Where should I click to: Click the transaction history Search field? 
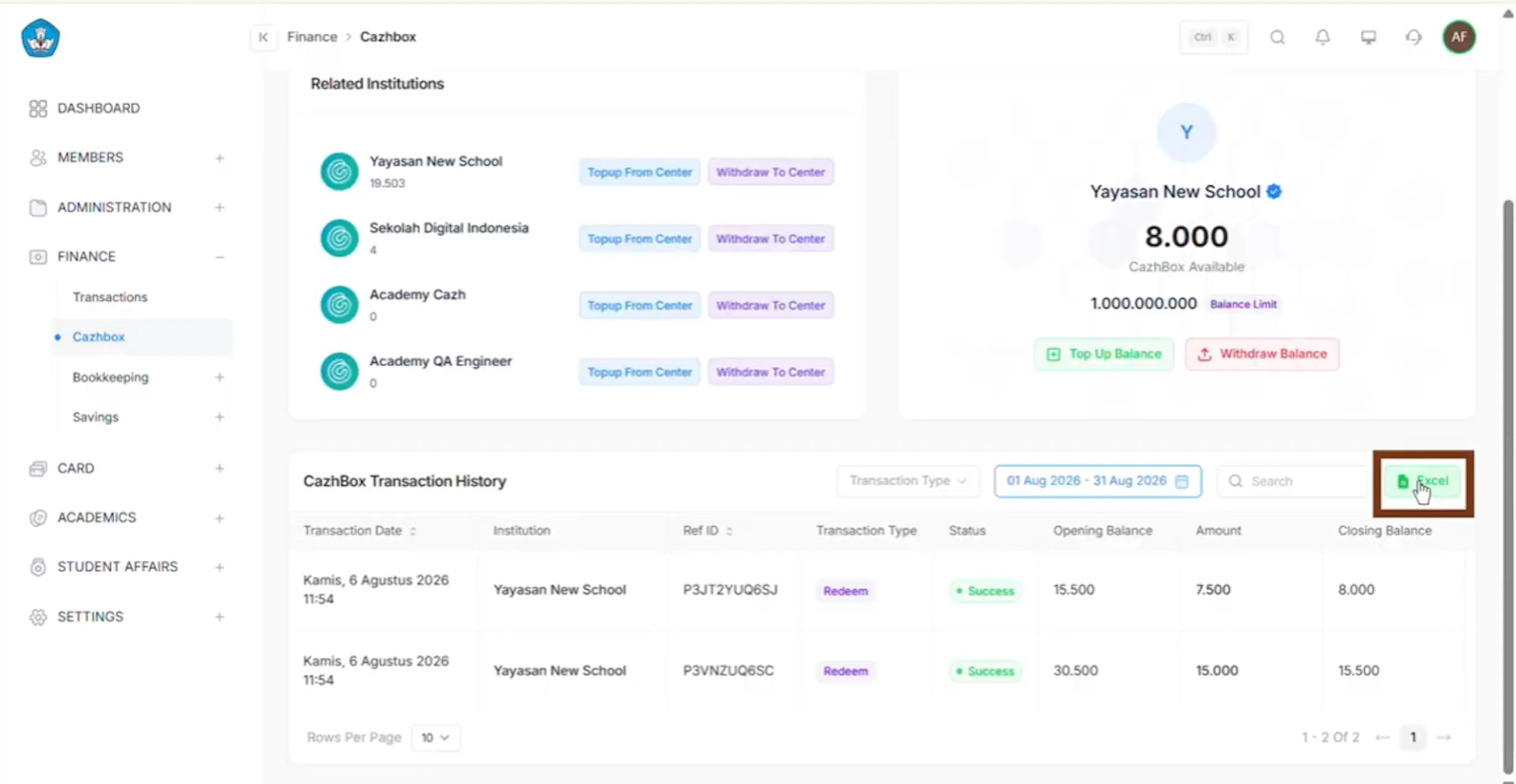point(1293,482)
